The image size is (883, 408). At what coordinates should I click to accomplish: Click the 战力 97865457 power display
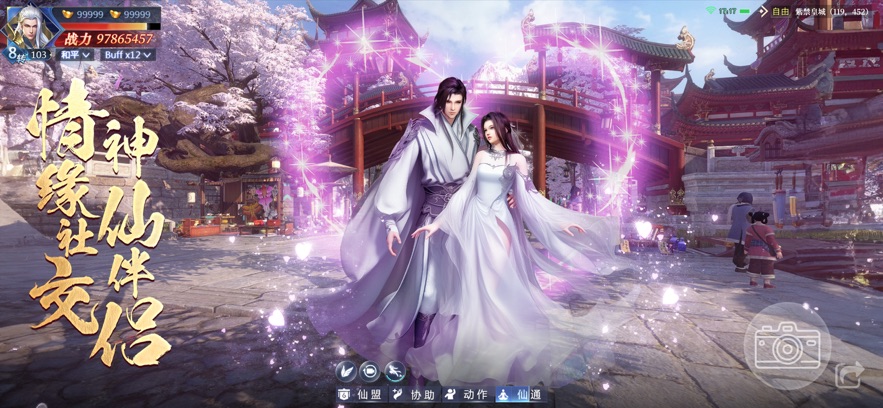coord(109,39)
